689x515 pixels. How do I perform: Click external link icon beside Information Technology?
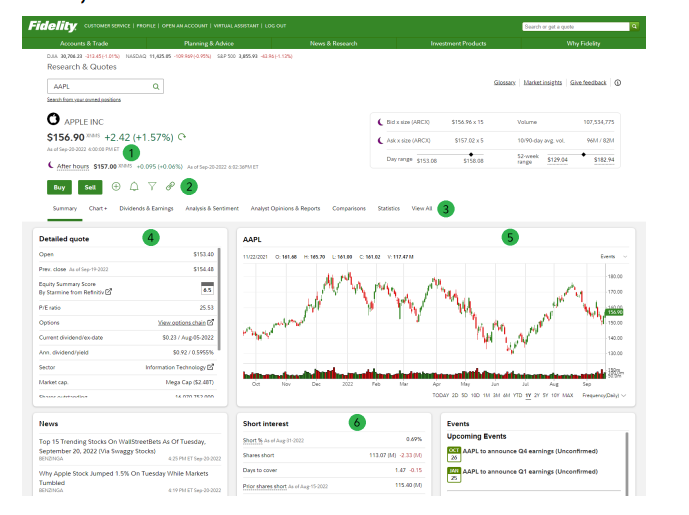(x=210, y=366)
